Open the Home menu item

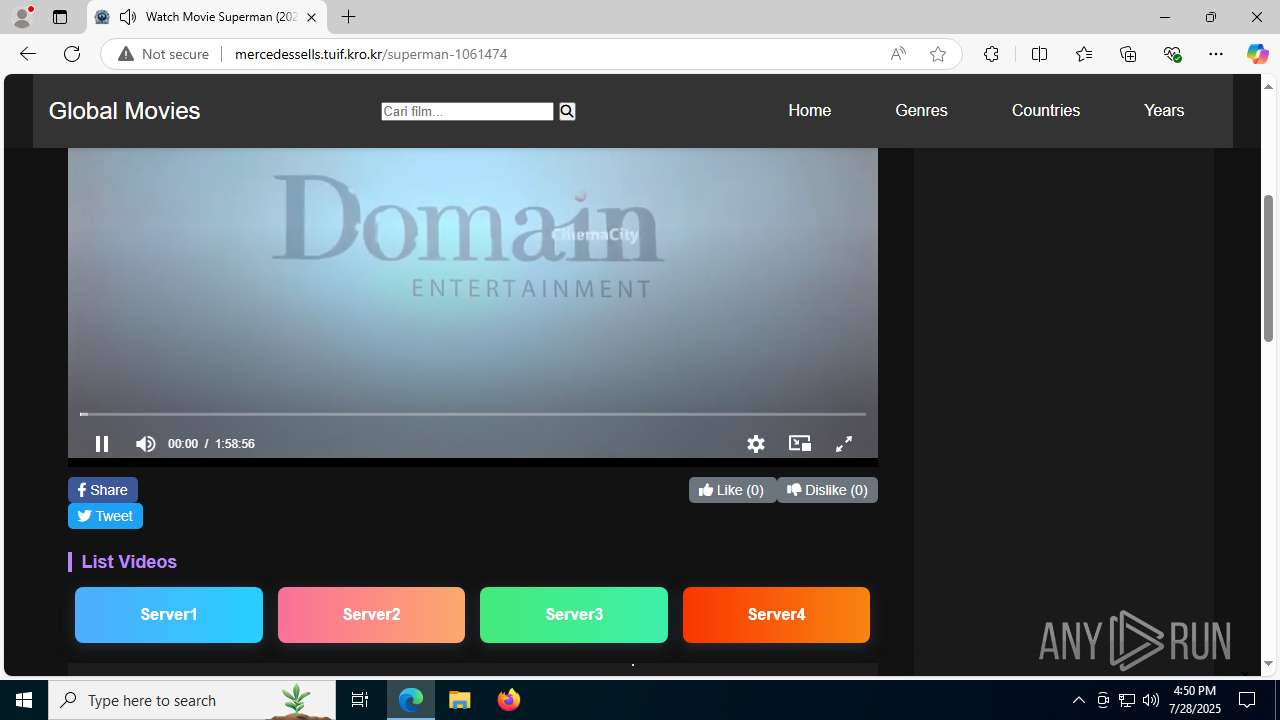pos(809,111)
